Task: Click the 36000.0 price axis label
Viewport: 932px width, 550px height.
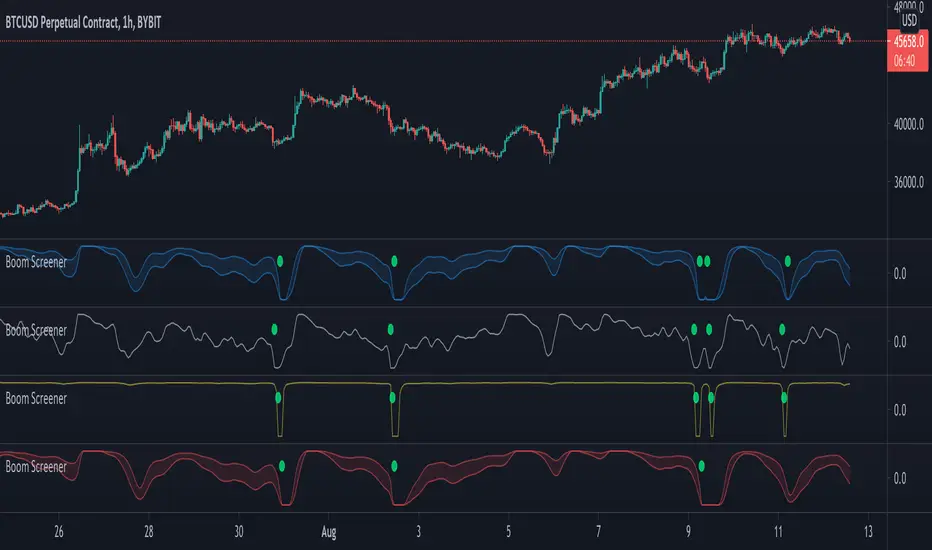Action: click(909, 183)
